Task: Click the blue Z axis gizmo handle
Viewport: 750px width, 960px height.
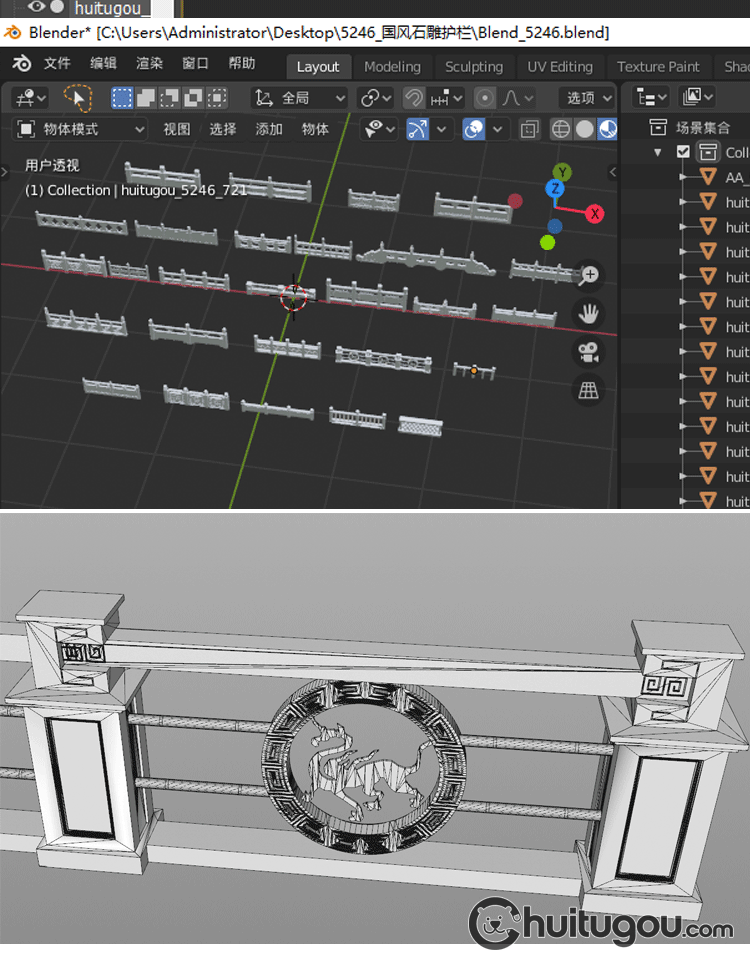Action: [555, 188]
